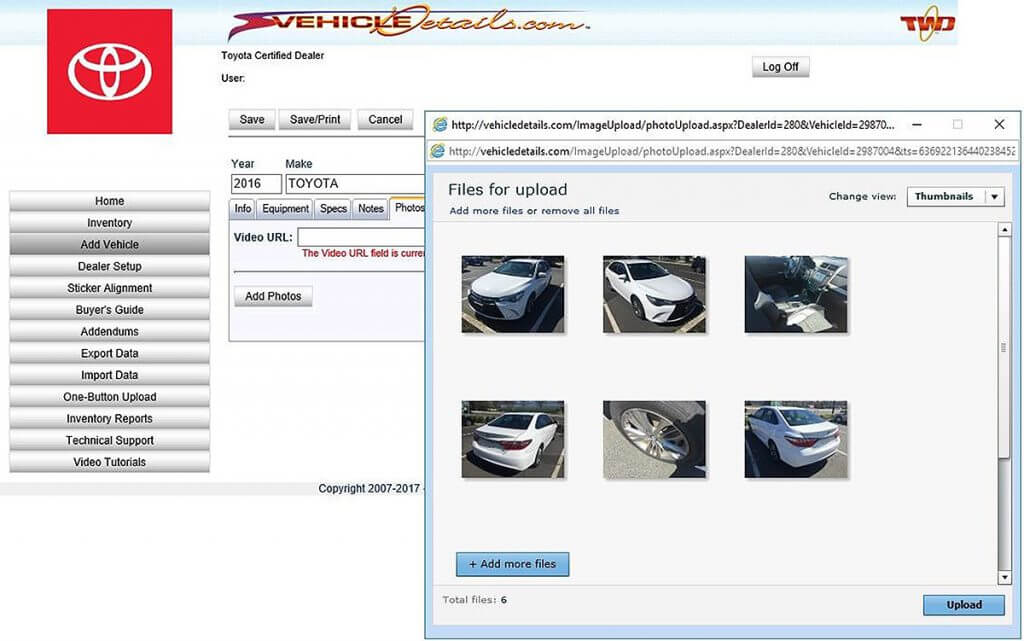Open the Thumbnails change view dropdown
1024x641 pixels.
(954, 197)
